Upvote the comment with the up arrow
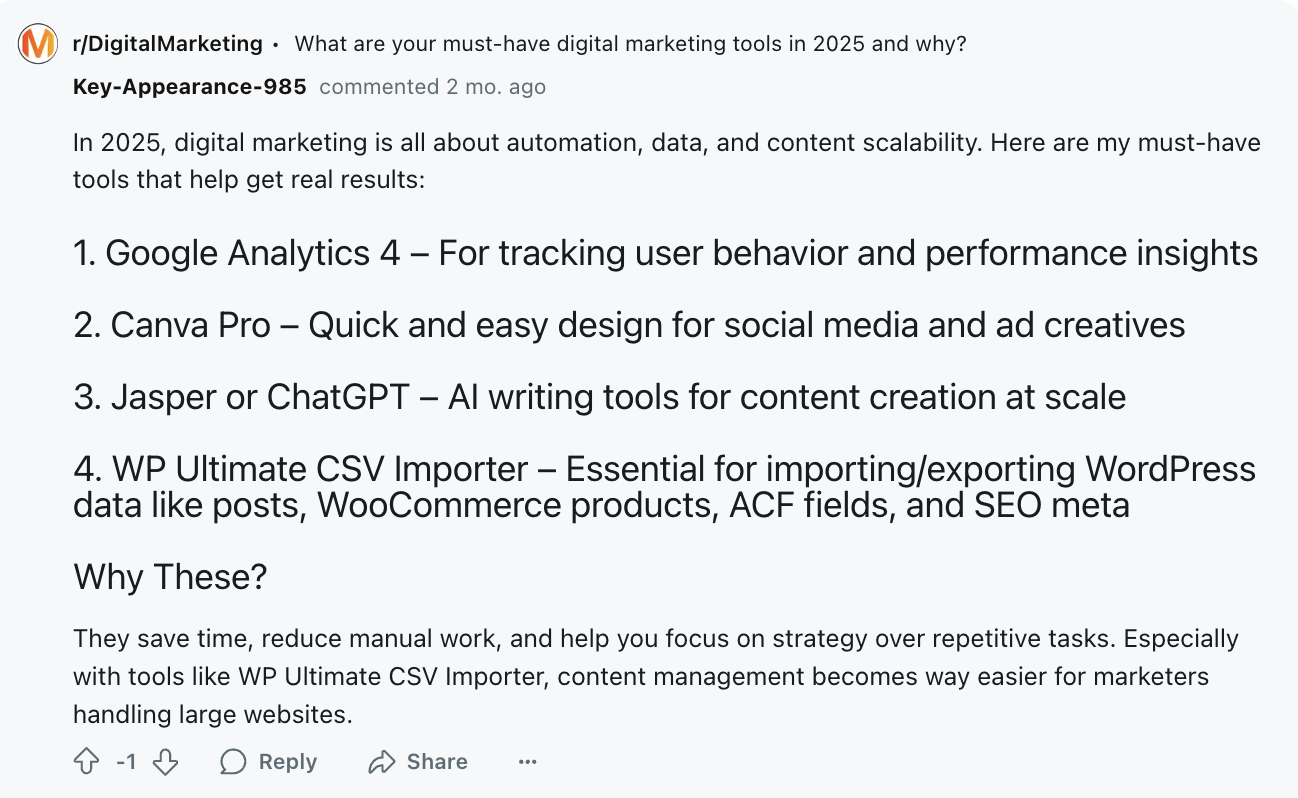 click(87, 761)
